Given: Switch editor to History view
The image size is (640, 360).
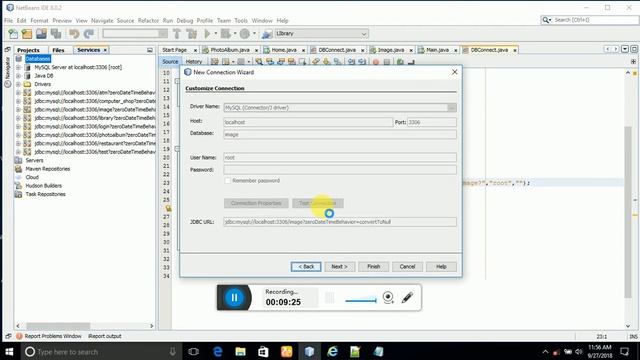Looking at the screenshot, I should click(x=194, y=62).
